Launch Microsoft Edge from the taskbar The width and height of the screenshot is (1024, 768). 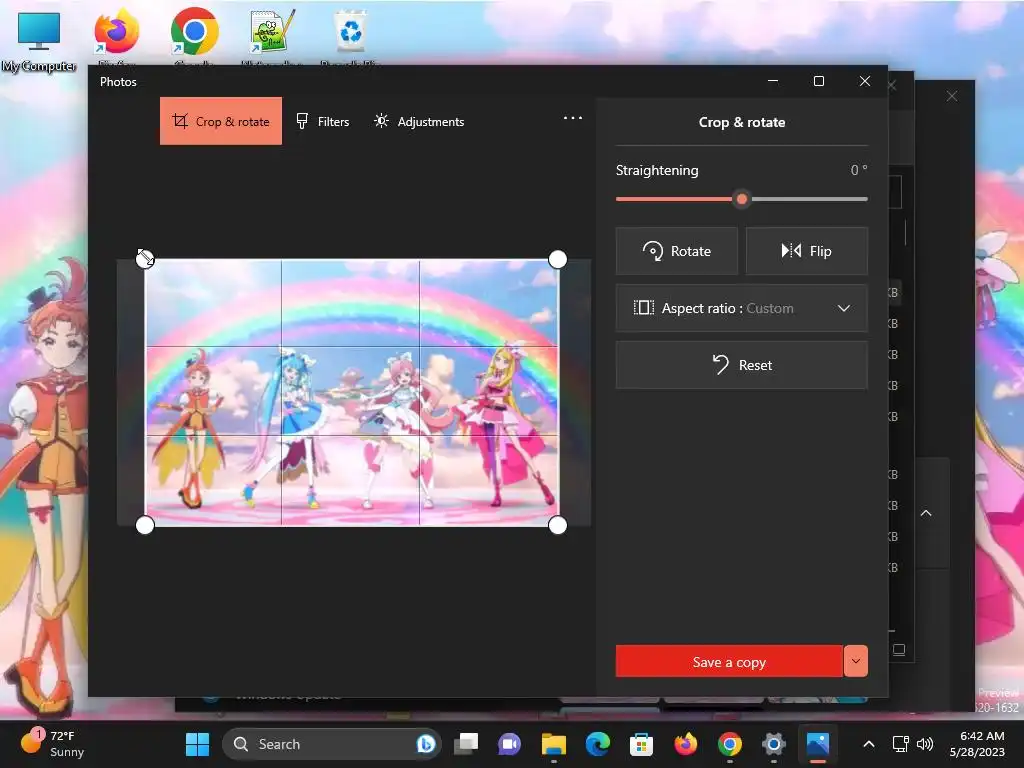tap(598, 744)
